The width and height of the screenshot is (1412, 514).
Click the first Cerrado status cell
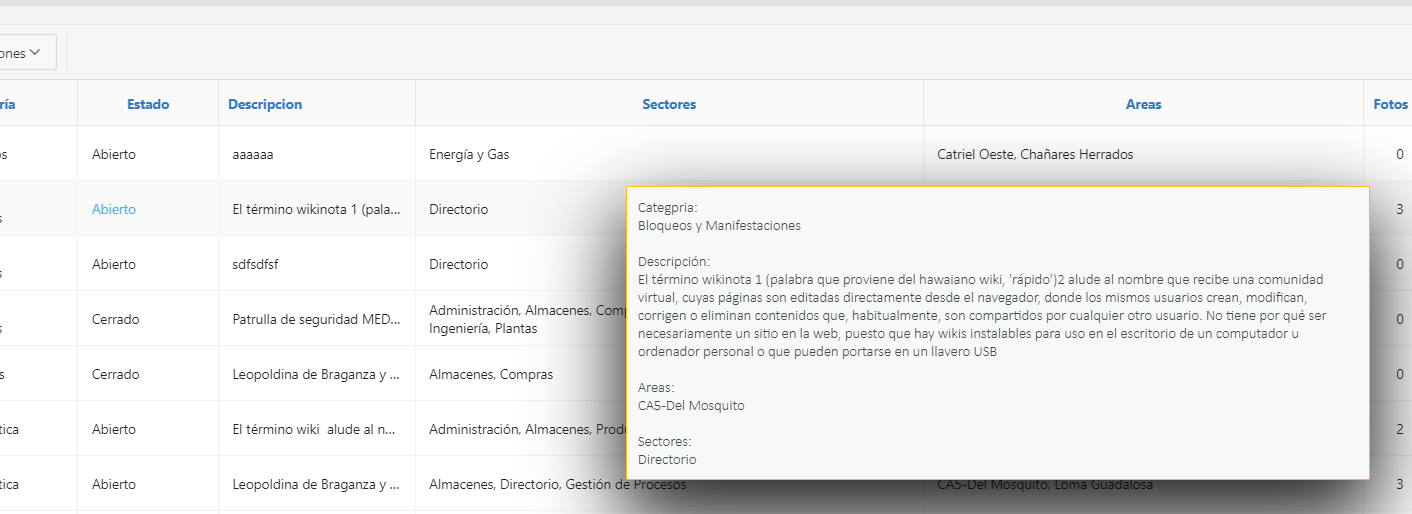click(x=116, y=319)
